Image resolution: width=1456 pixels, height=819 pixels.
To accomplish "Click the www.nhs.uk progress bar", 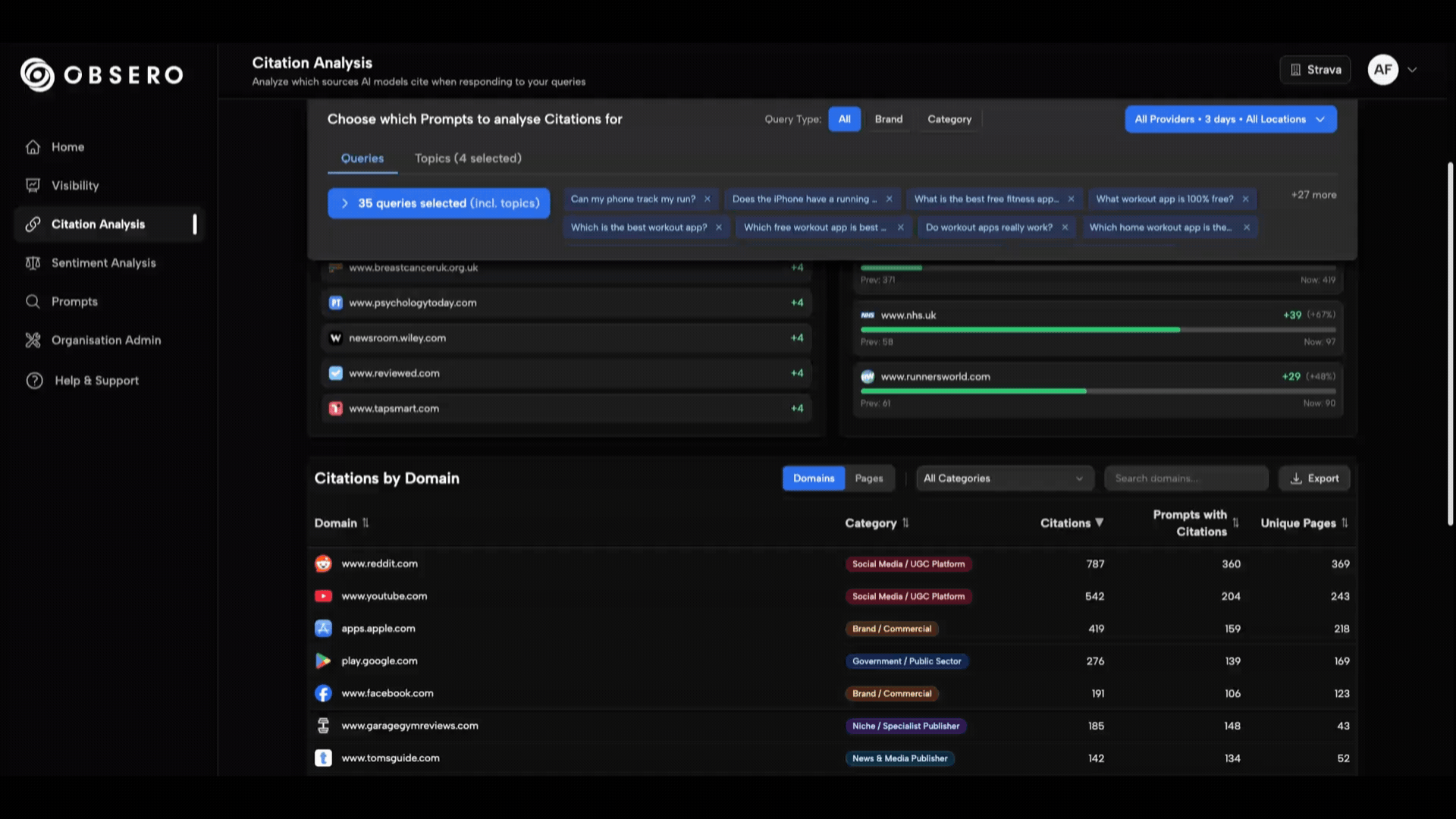I will [x=1097, y=330].
